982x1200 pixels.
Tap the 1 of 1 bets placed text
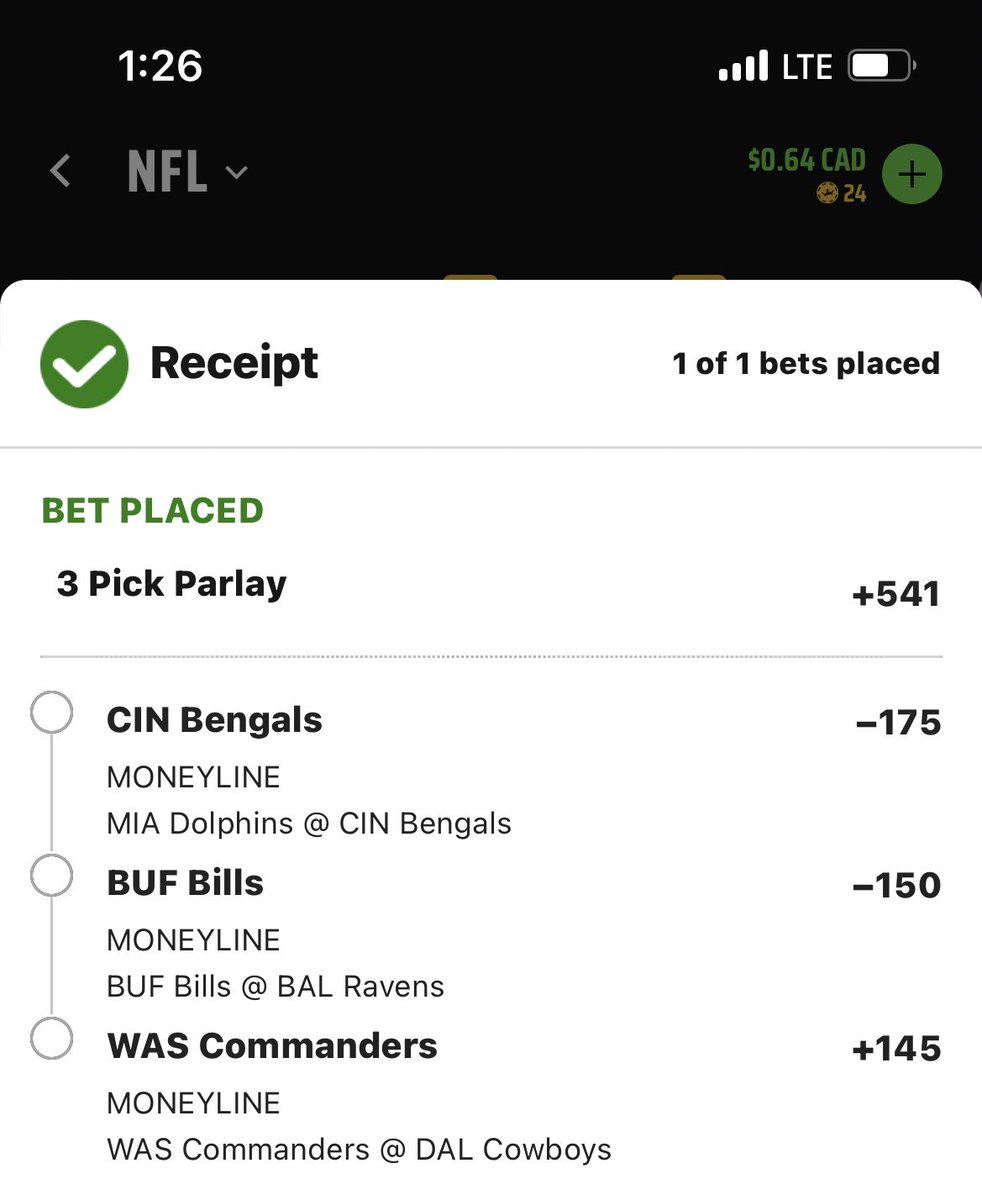[806, 363]
